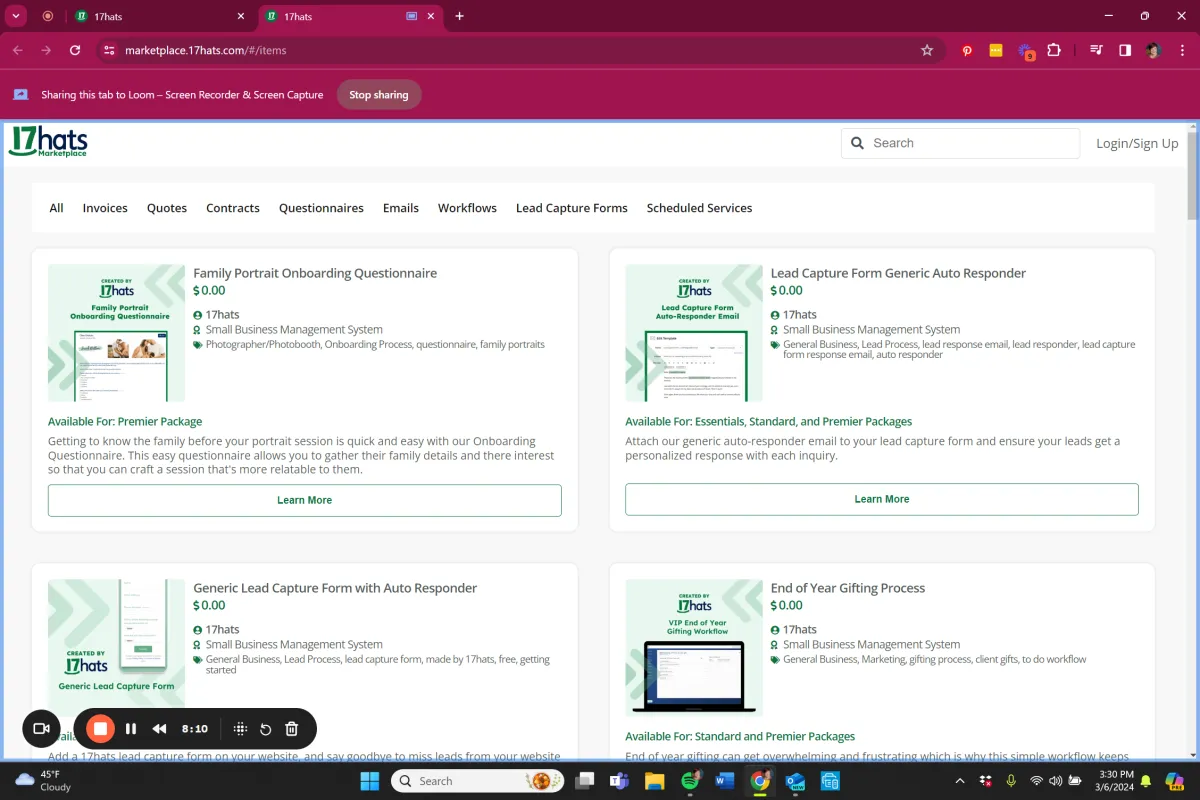Filter by Contracts
The image size is (1200, 800).
233,208
